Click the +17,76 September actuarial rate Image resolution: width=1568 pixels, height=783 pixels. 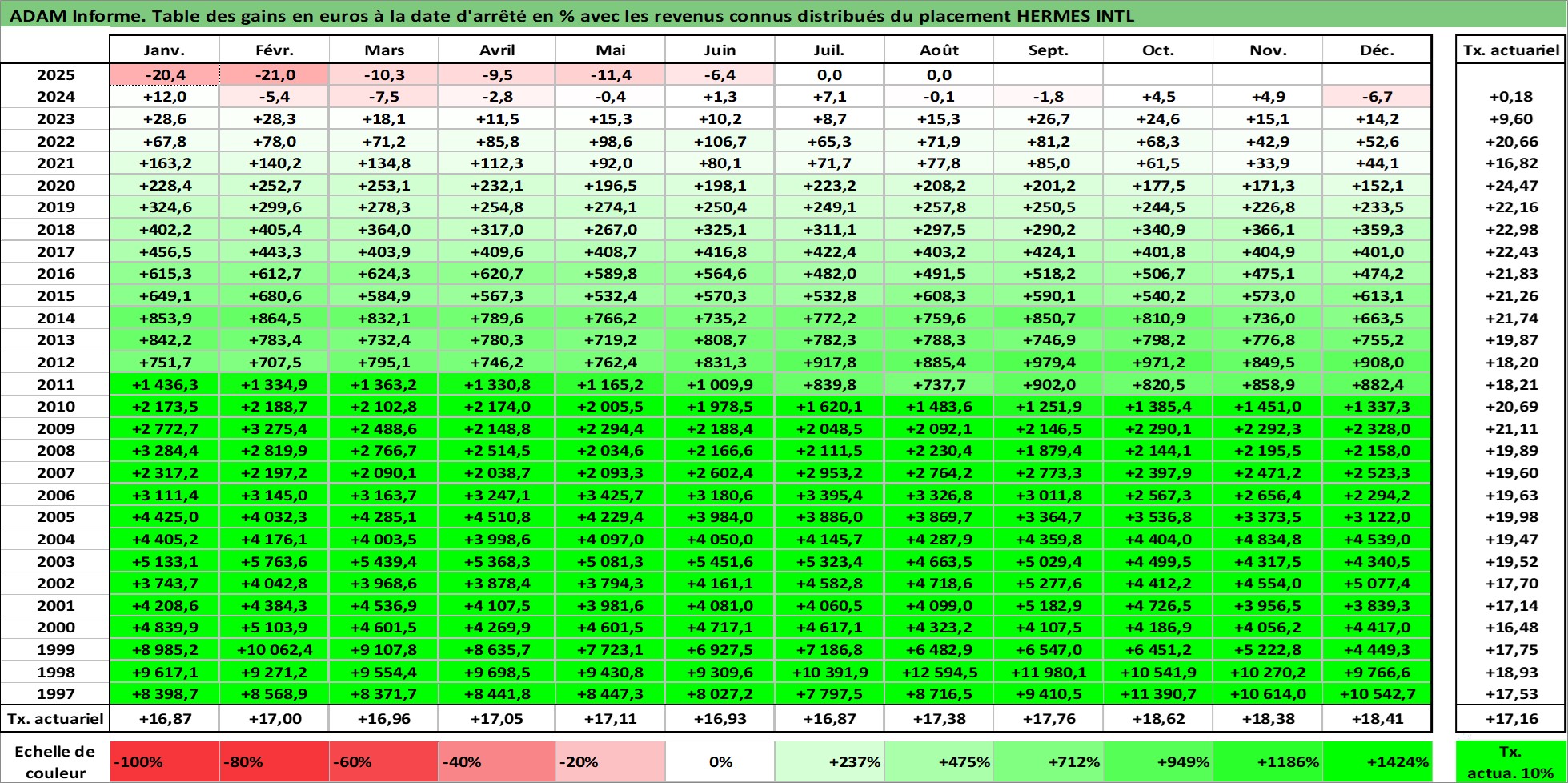pyautogui.click(x=1049, y=718)
